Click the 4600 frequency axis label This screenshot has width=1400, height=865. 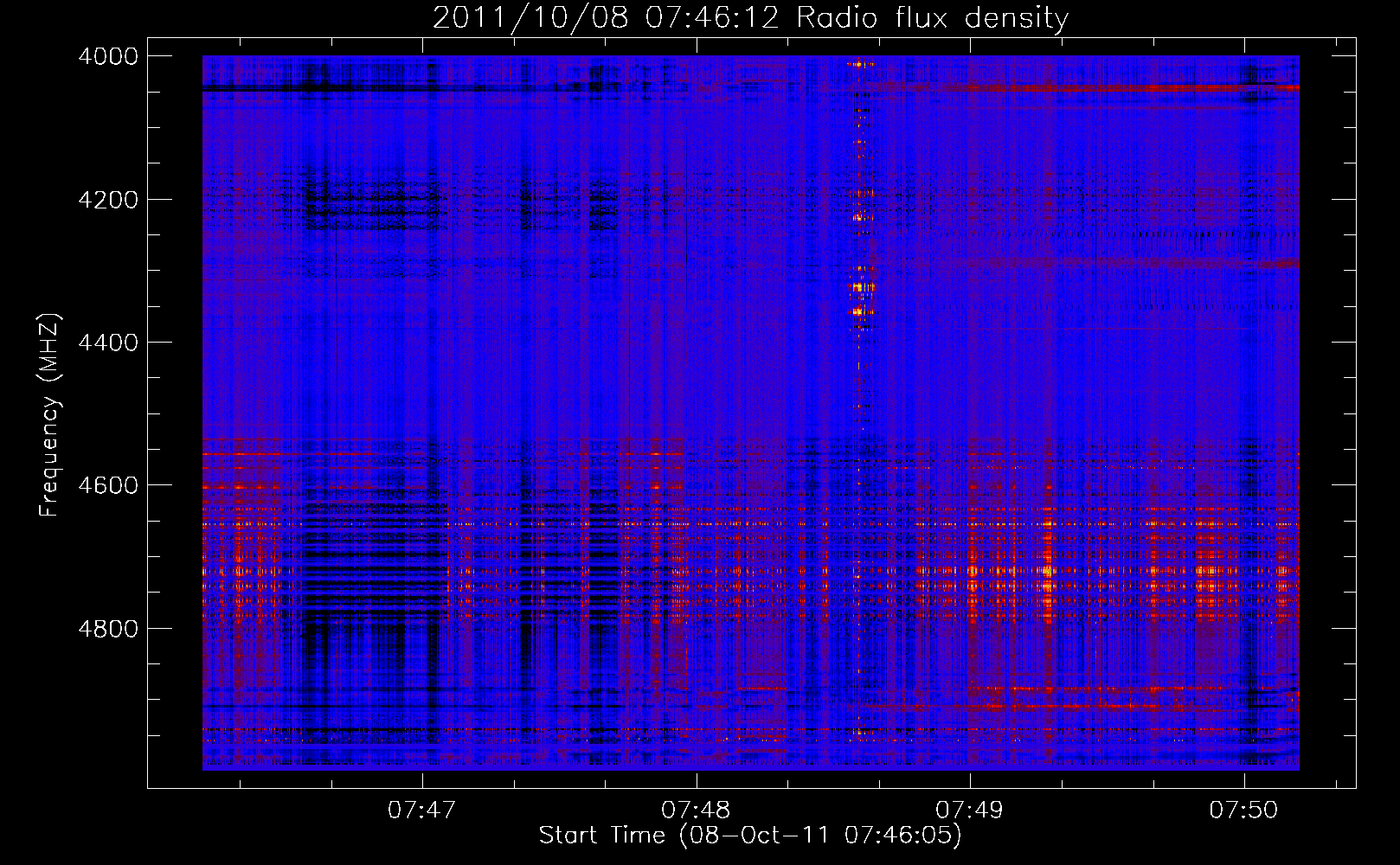[x=108, y=485]
